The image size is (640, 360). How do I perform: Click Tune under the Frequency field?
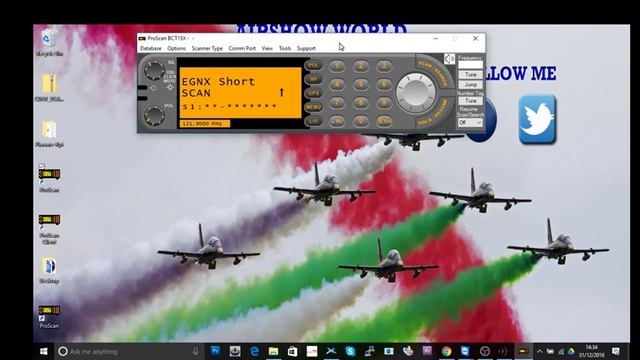(x=470, y=75)
